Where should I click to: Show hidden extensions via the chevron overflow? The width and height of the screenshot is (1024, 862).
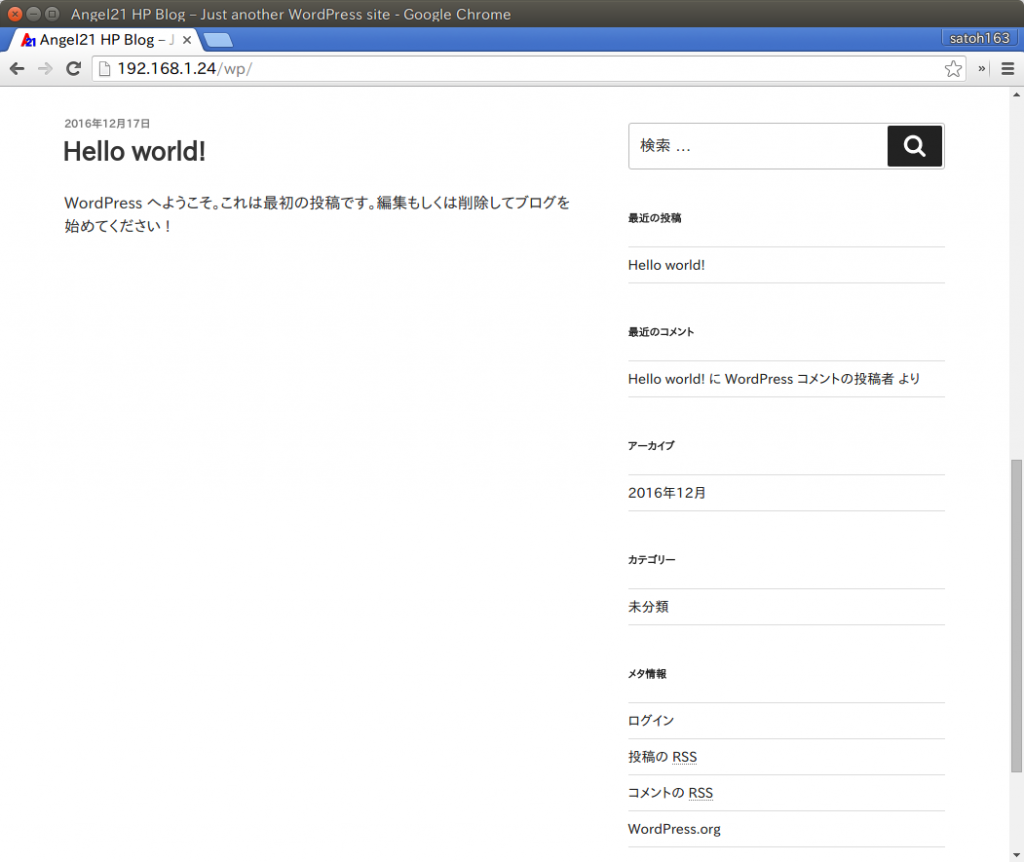coord(982,69)
